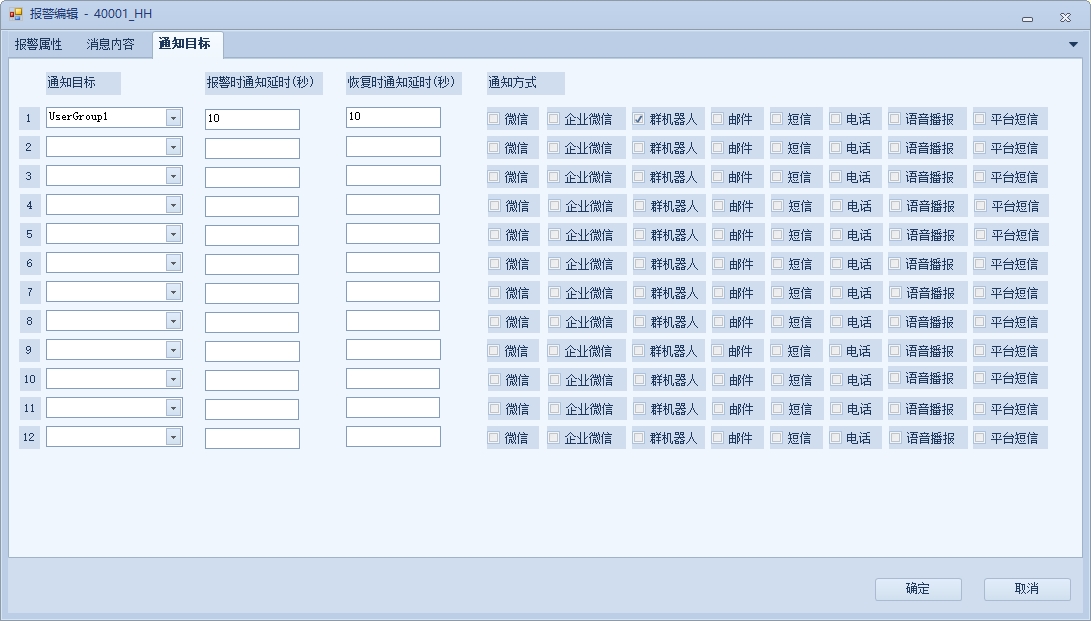Focus row 8 recovery notify delay field

393,320
